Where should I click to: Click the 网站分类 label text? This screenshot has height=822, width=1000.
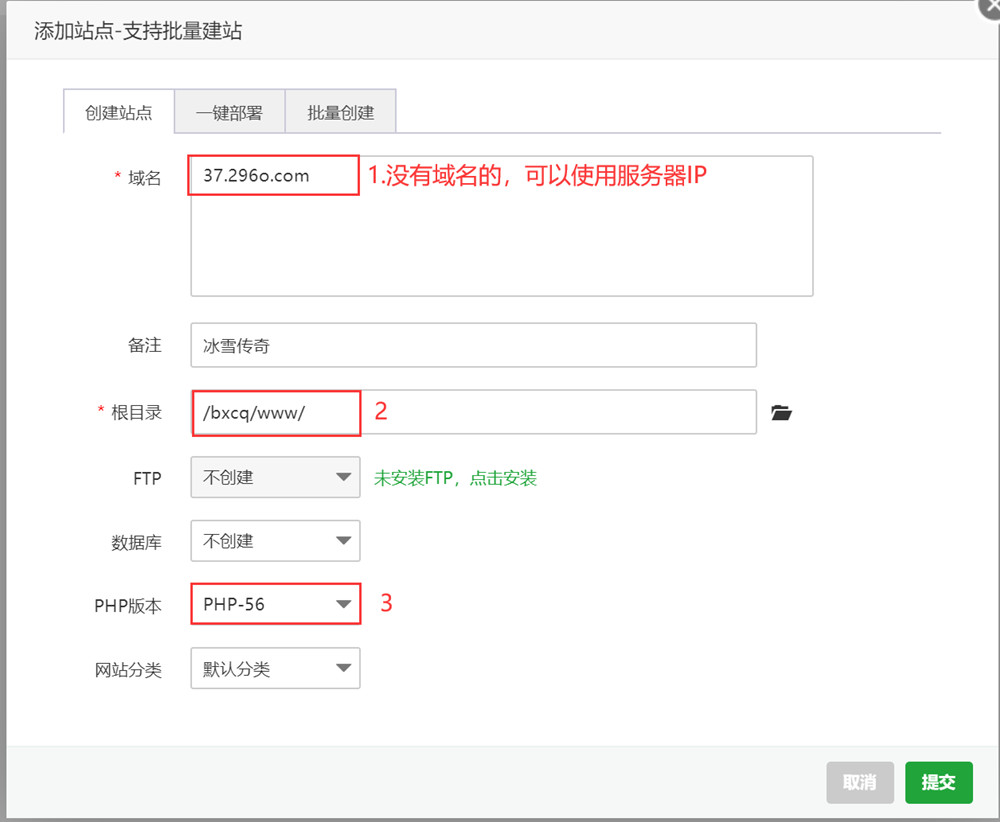coord(128,670)
